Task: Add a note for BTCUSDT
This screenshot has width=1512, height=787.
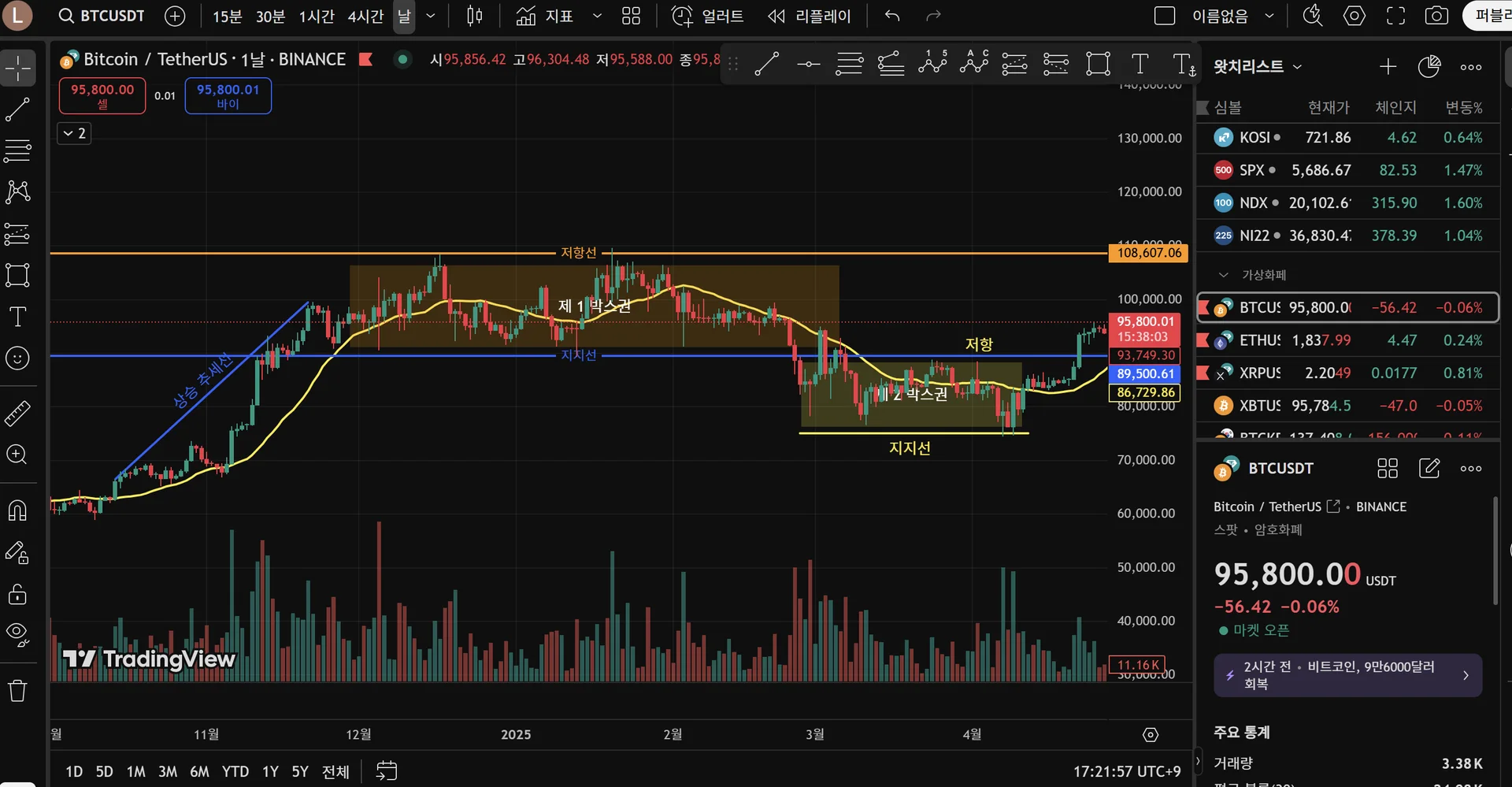Action: point(1429,469)
